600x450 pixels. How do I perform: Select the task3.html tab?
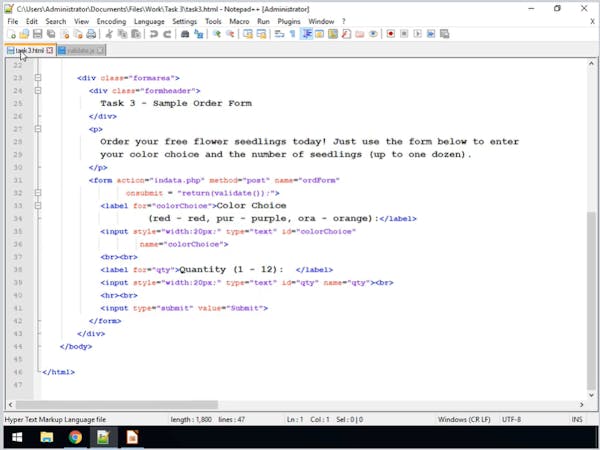(x=30, y=51)
